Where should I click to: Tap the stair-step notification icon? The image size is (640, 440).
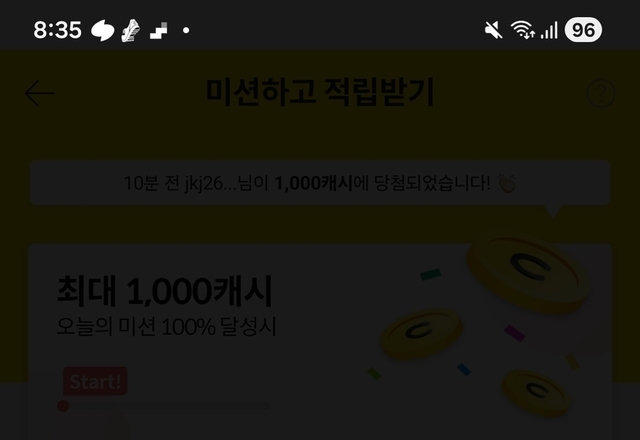pyautogui.click(x=158, y=31)
